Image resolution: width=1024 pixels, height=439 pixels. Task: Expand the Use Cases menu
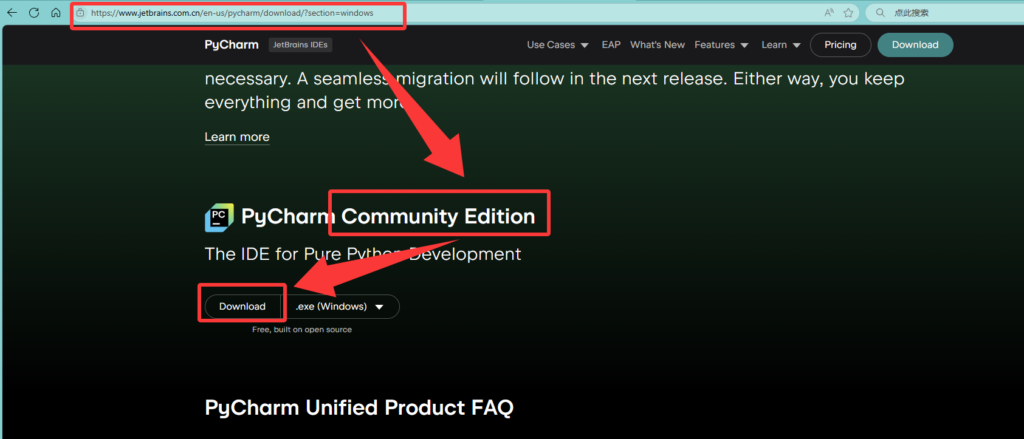click(558, 45)
